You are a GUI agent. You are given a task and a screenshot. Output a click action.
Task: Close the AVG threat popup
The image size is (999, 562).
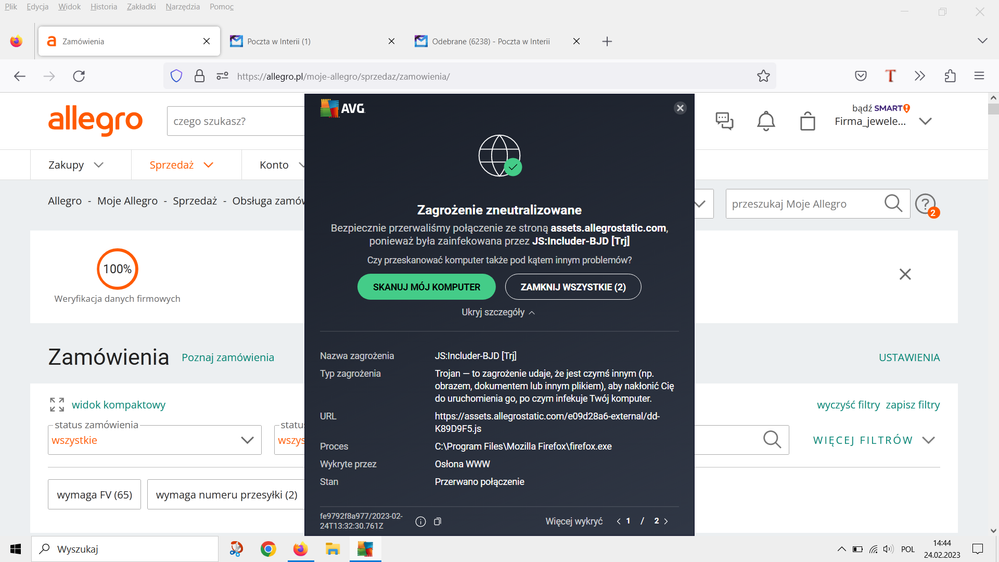coord(680,108)
